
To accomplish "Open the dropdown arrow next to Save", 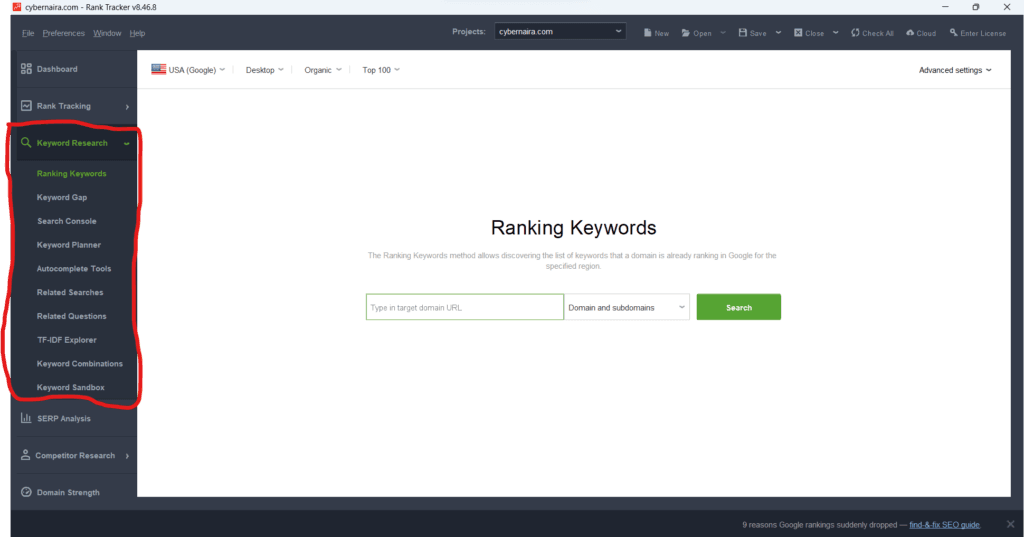I will pyautogui.click(x=778, y=33).
